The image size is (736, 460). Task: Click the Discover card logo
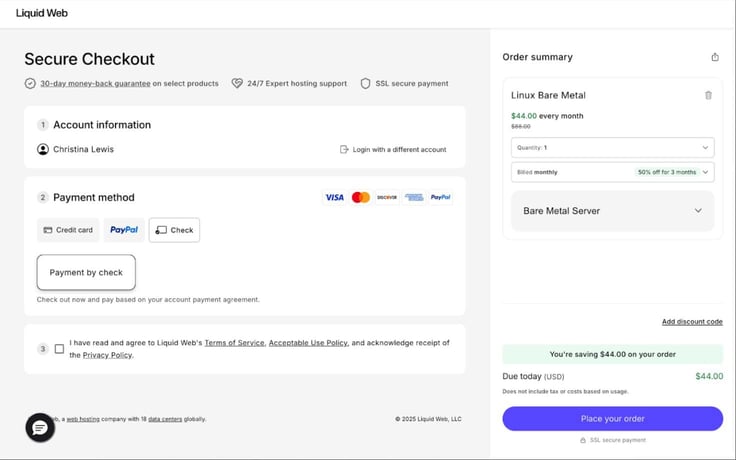click(387, 198)
